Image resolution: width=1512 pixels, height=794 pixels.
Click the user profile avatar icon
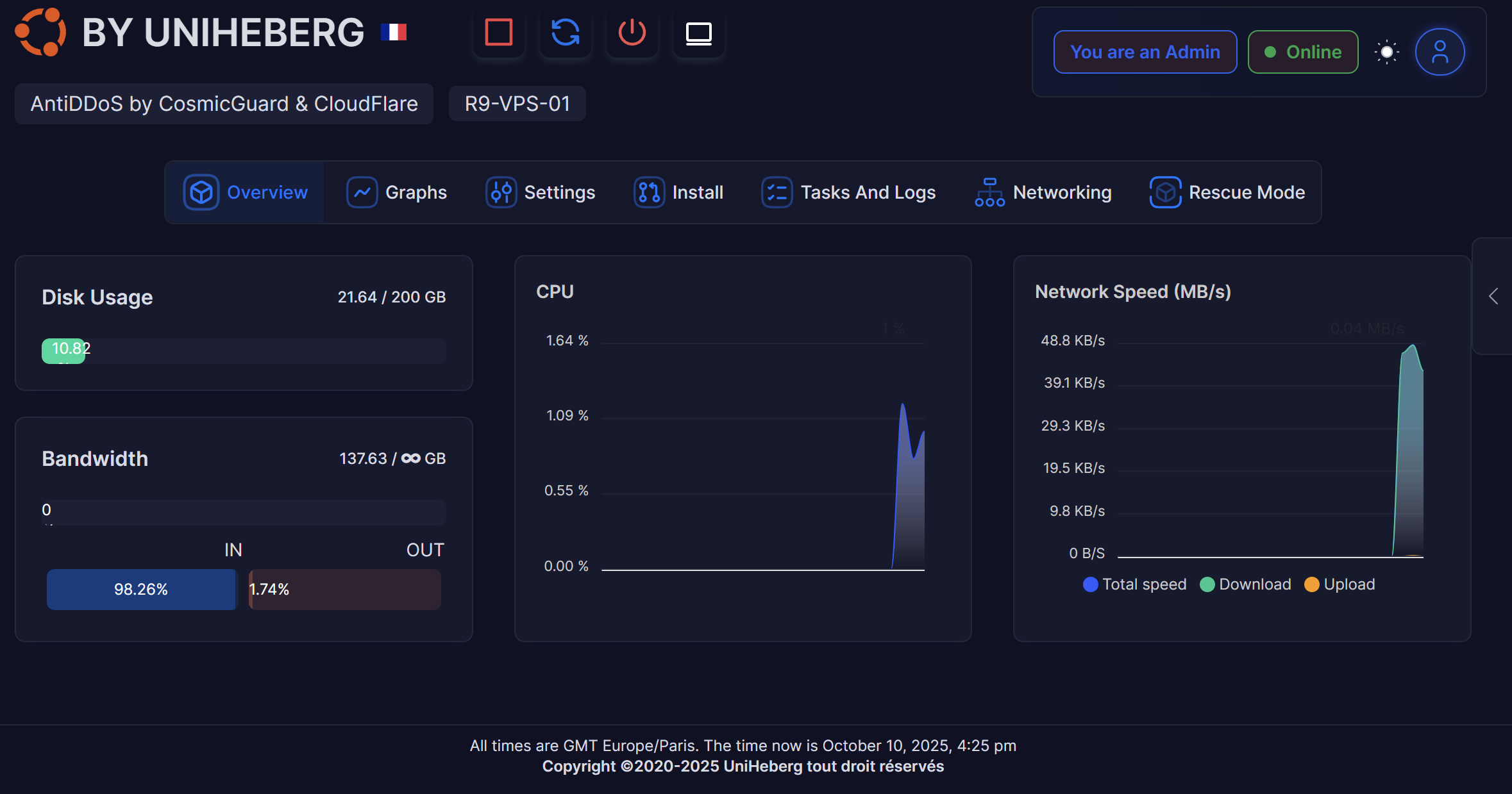[1440, 52]
